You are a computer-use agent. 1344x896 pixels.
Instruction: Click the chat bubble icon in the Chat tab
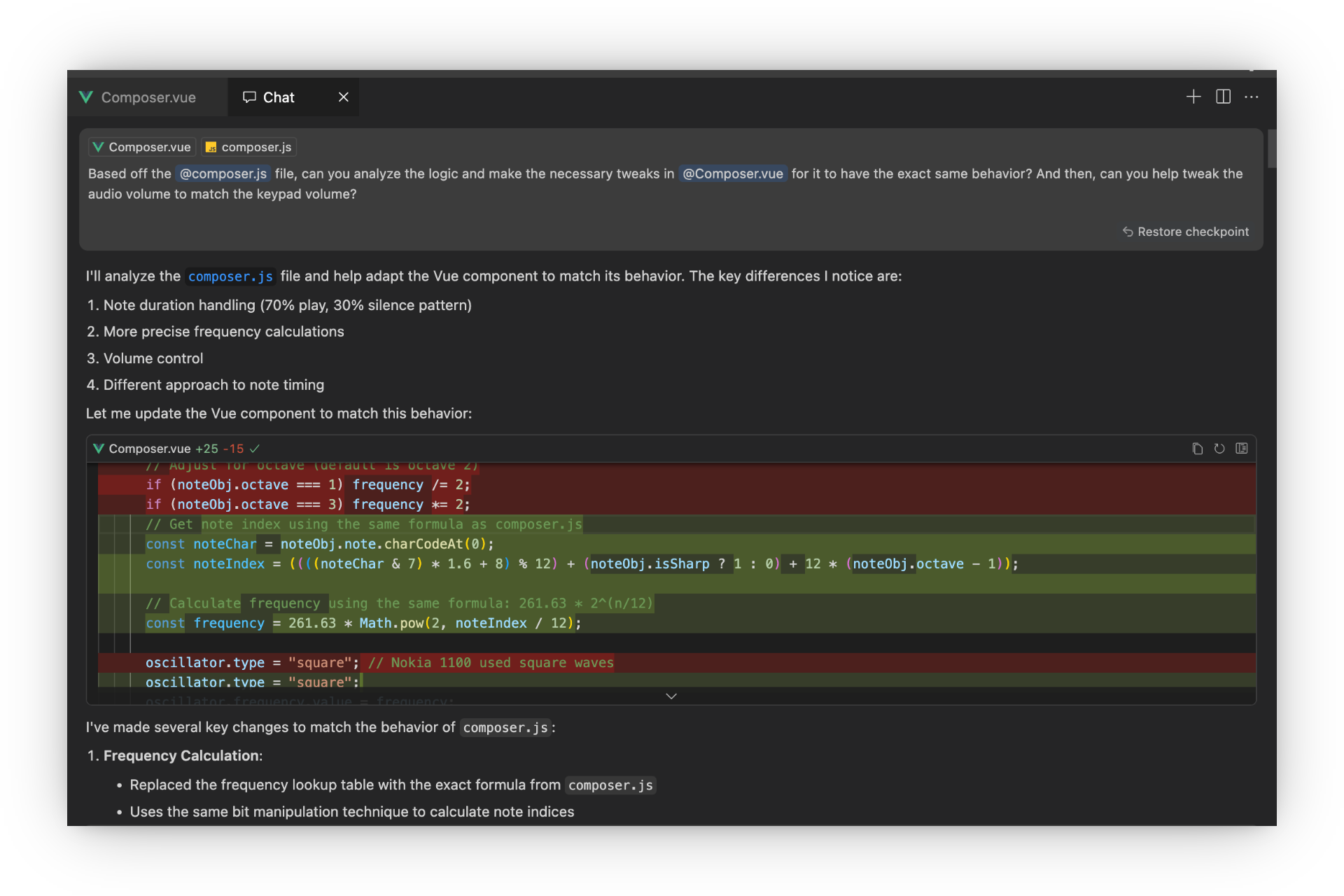[x=249, y=97]
